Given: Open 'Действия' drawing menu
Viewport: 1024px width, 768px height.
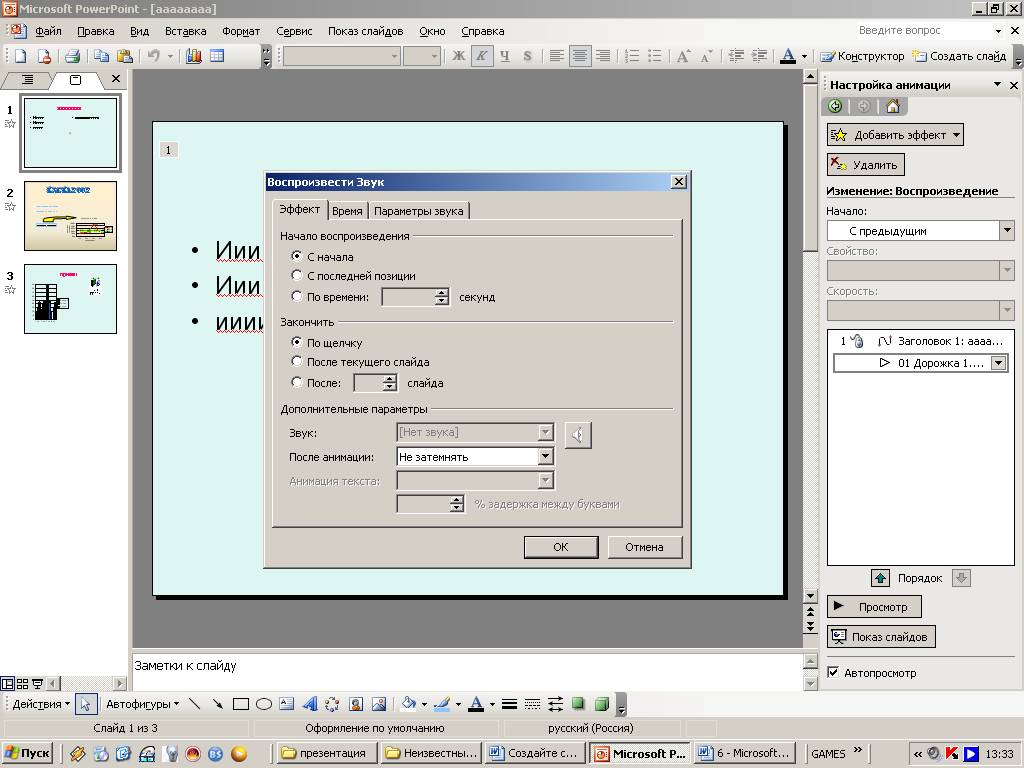Looking at the screenshot, I should pos(40,704).
